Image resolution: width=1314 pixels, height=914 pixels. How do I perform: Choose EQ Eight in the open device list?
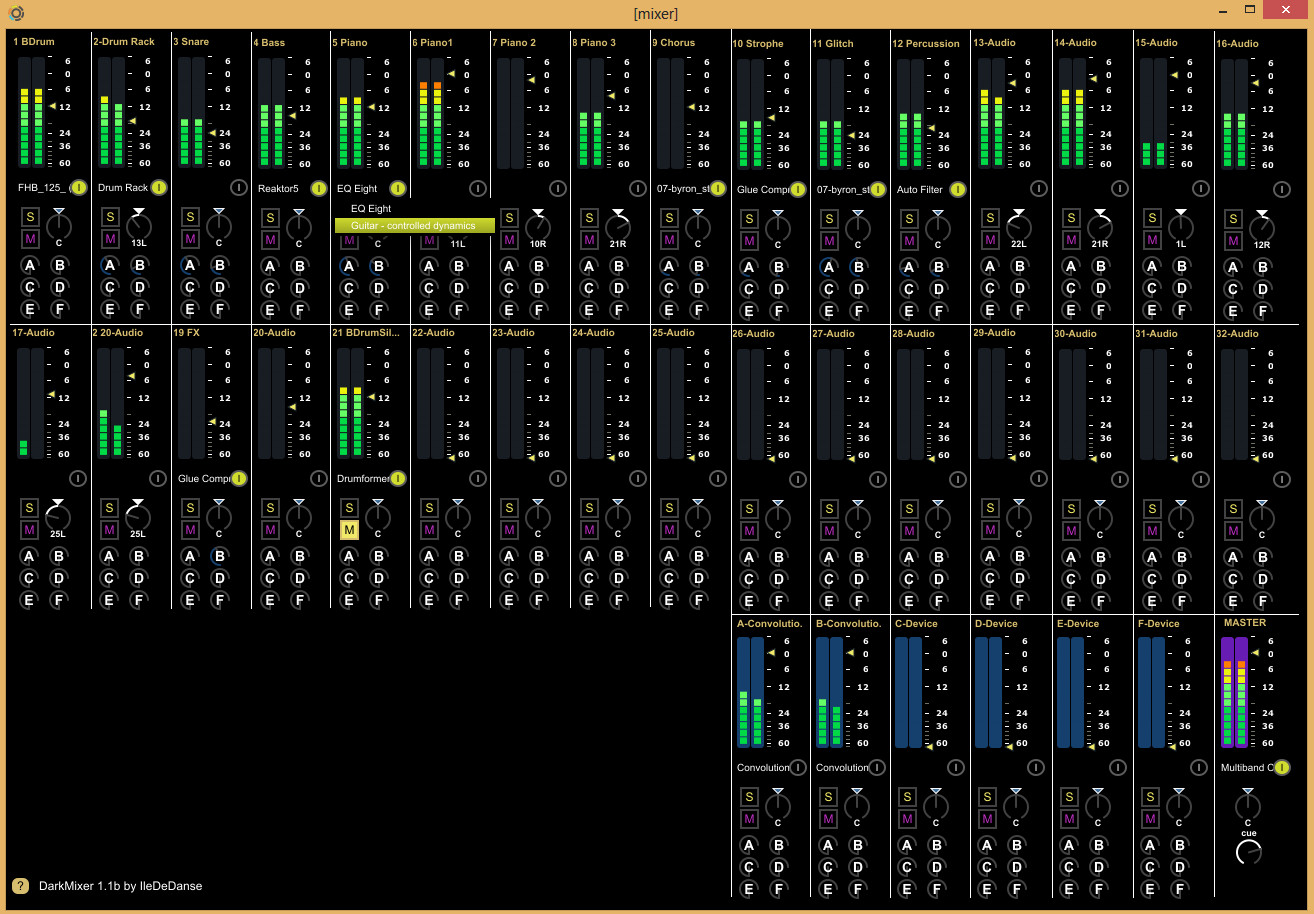pos(371,209)
